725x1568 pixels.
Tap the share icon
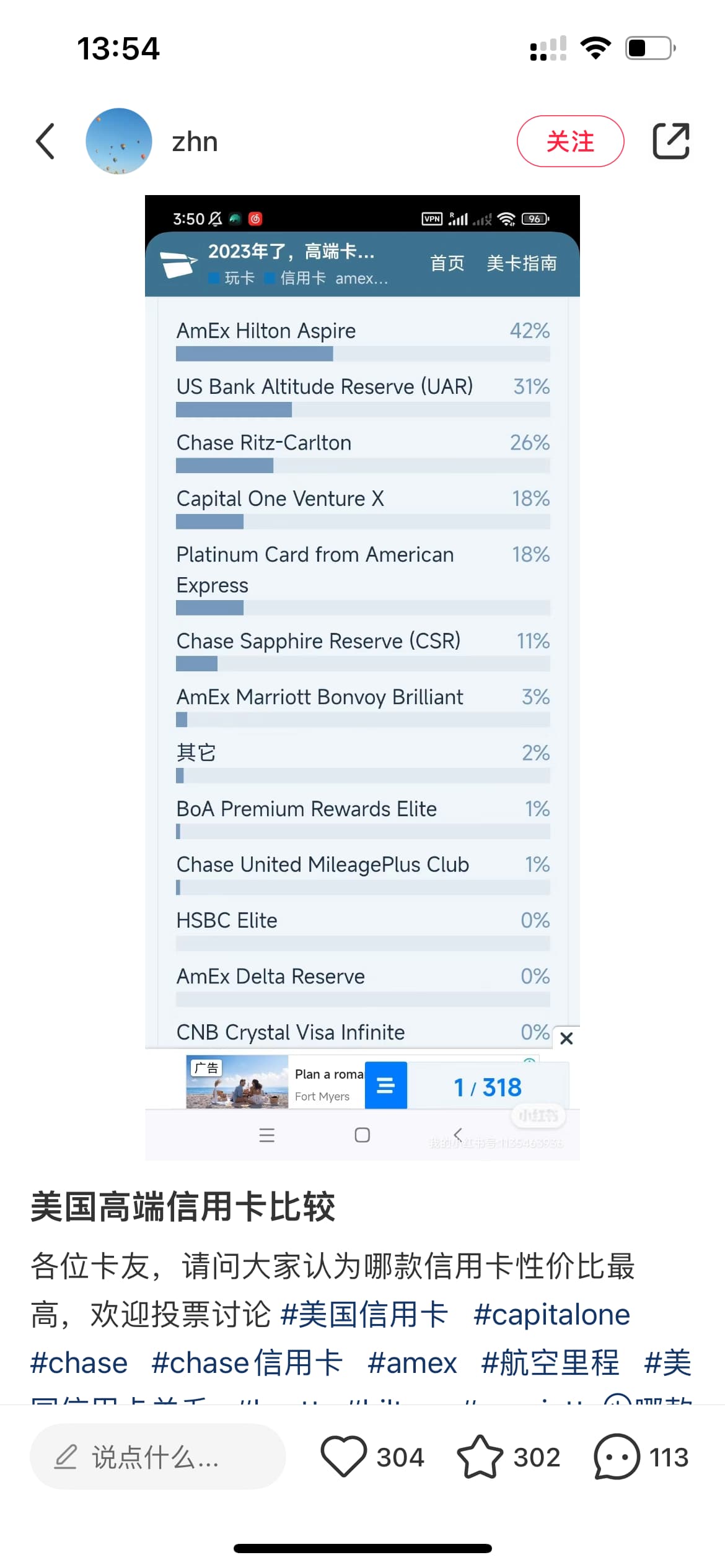point(671,141)
